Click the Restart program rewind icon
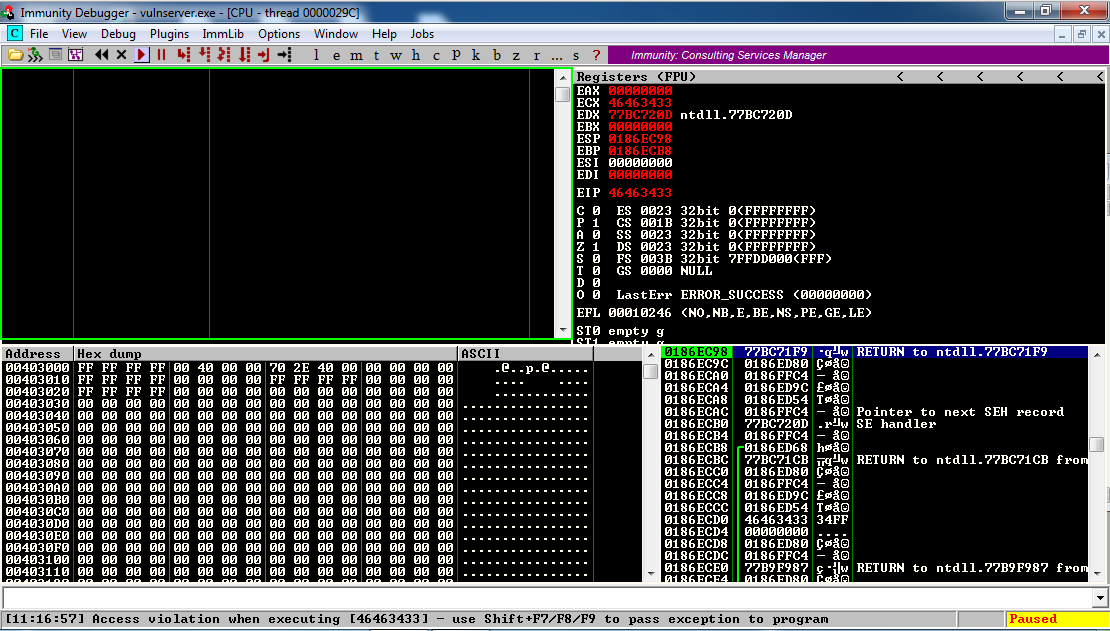The height and width of the screenshot is (631, 1110). pyautogui.click(x=101, y=55)
